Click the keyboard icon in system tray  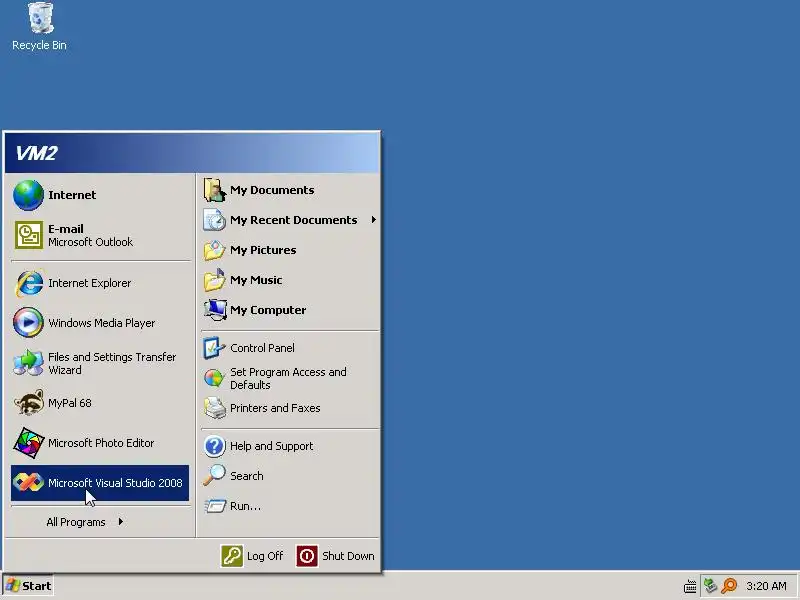690,586
